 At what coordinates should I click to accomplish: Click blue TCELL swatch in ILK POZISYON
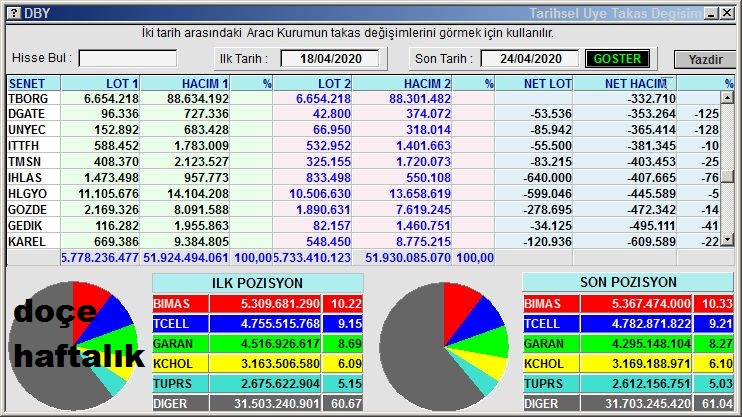tap(180, 324)
